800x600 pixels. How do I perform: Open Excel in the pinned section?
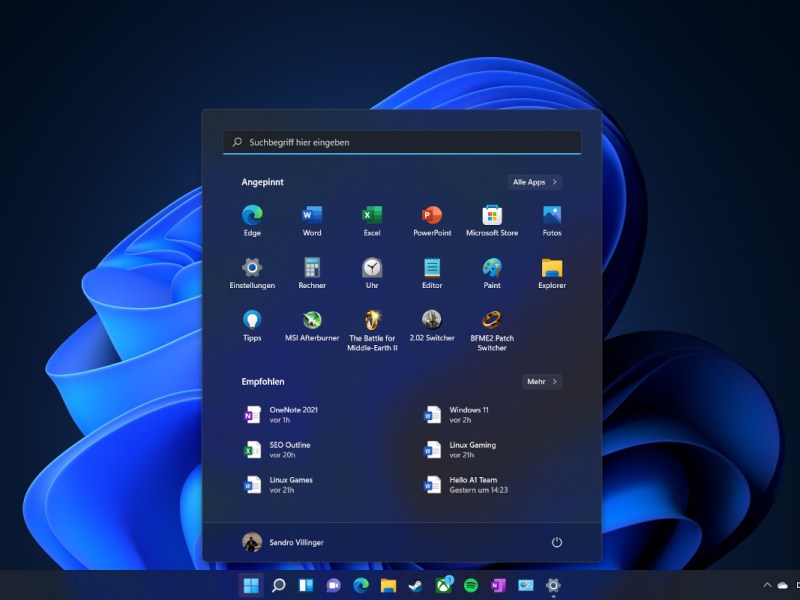coord(372,220)
